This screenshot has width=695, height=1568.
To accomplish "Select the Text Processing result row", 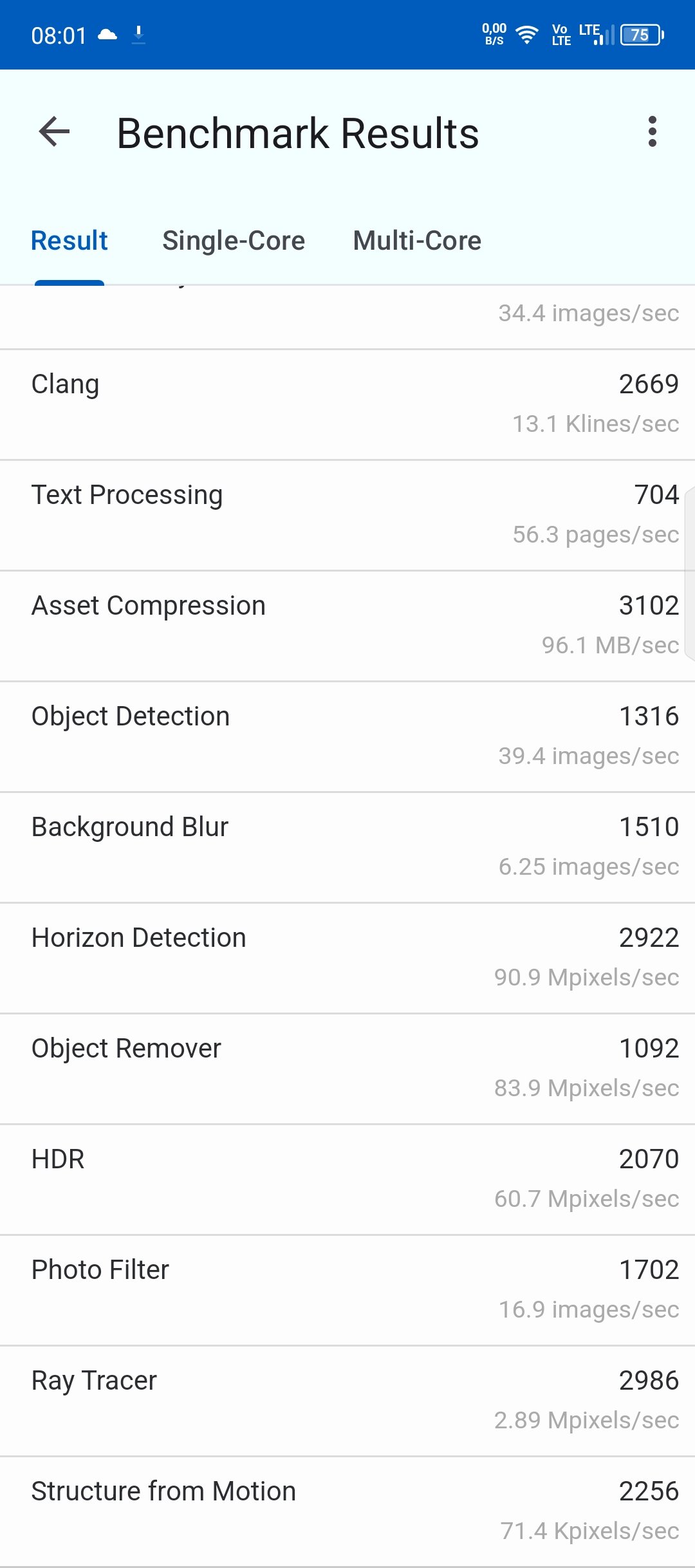I will point(347,516).
